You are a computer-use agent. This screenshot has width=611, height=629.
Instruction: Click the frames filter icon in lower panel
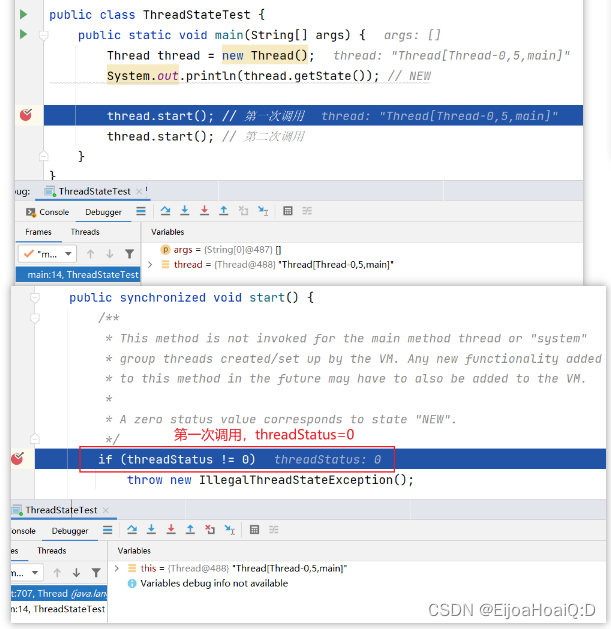coord(96,573)
